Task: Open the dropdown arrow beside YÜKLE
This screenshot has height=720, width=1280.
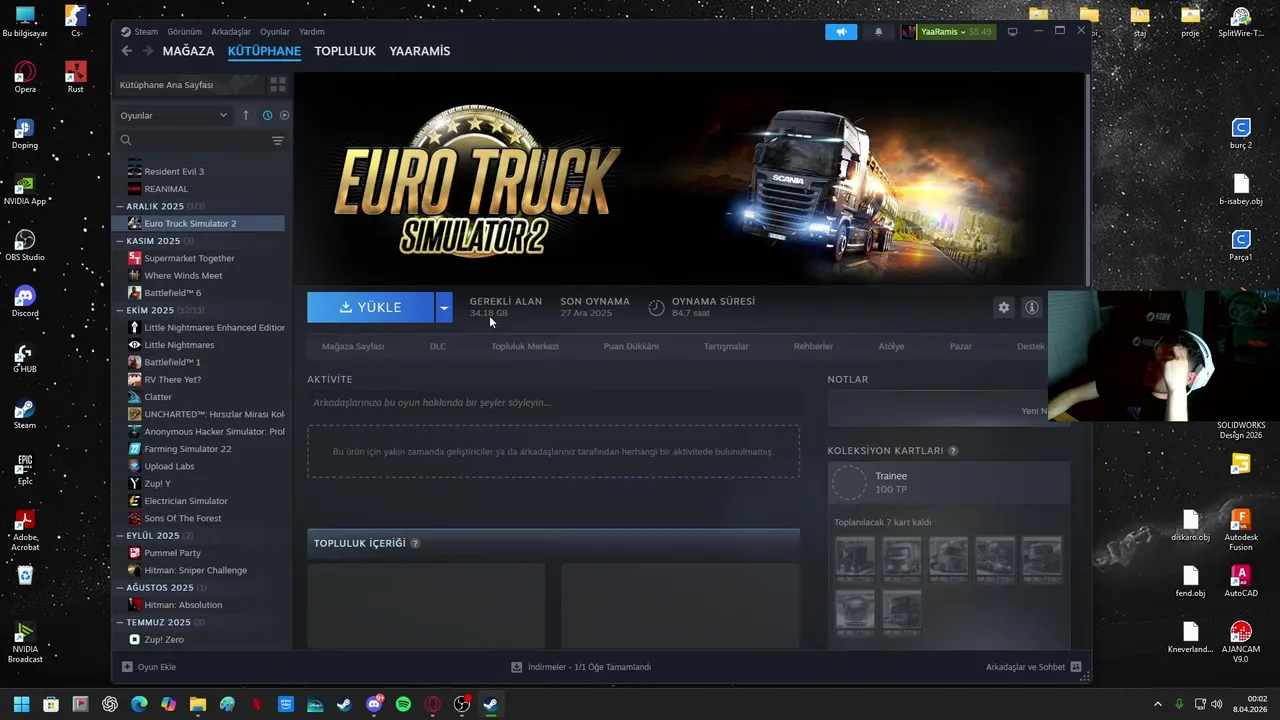Action: point(444,308)
